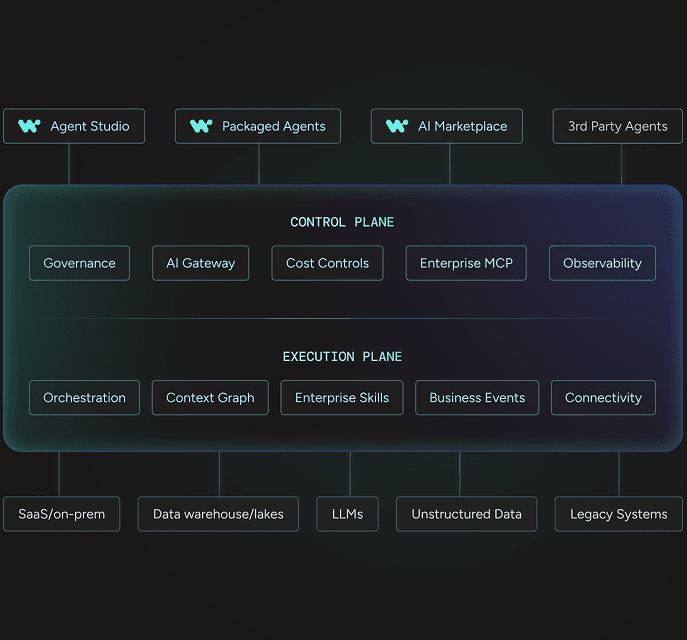Select the Connectivity box

pos(603,397)
